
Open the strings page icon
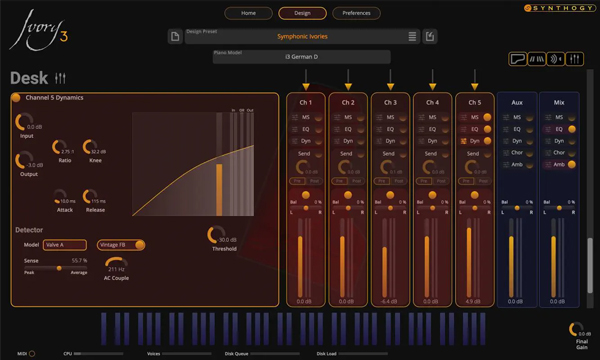pos(536,59)
